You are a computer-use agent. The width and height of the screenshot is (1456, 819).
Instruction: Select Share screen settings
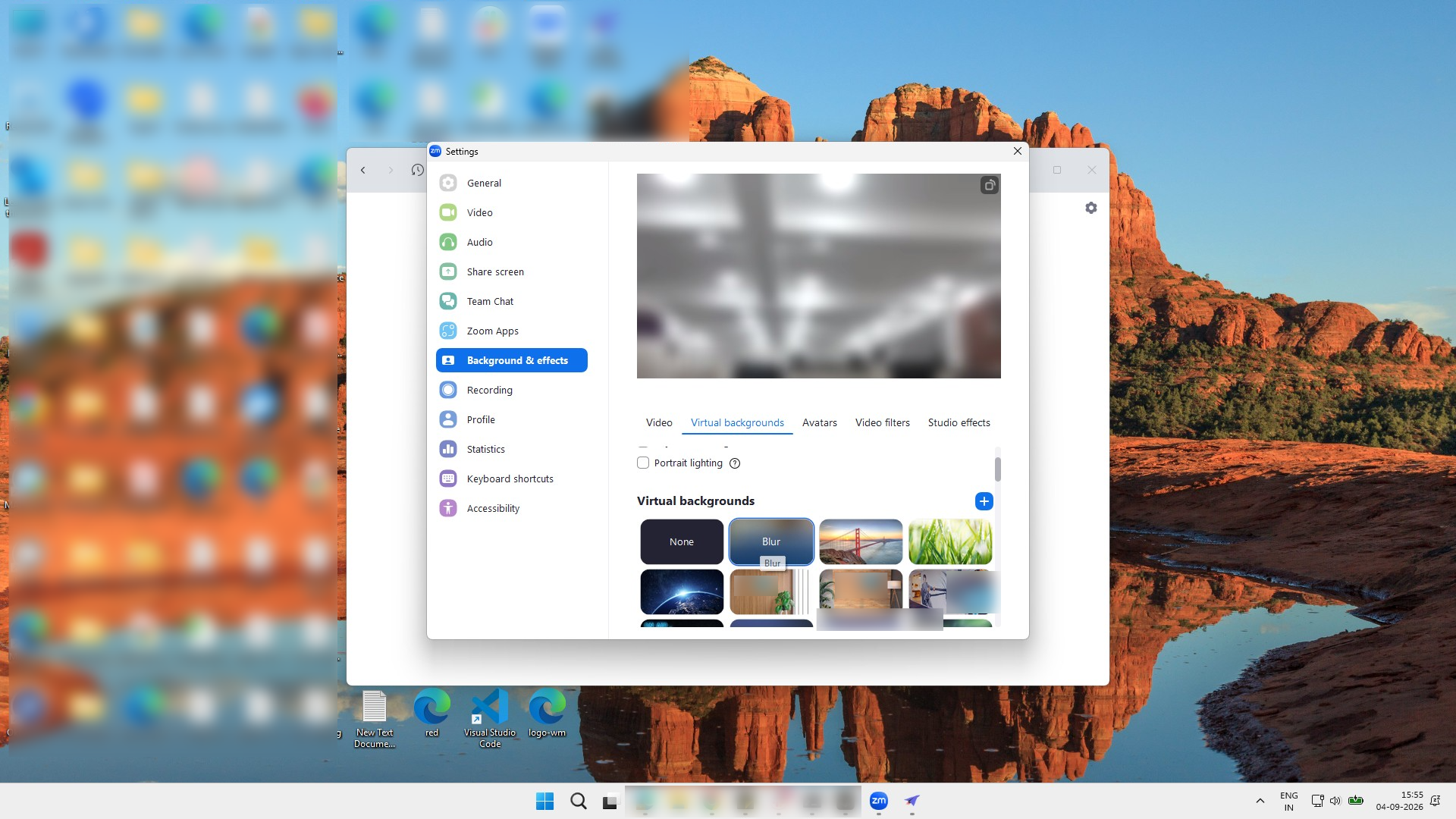point(512,271)
